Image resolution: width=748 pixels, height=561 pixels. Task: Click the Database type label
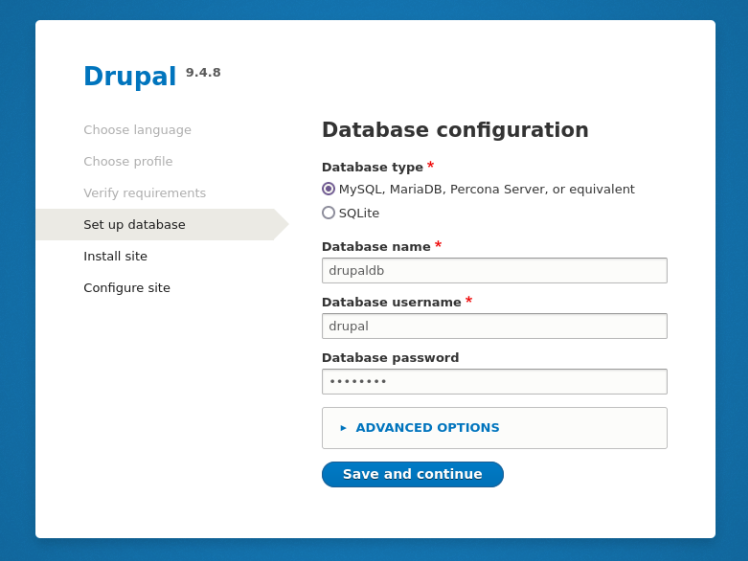click(x=373, y=167)
